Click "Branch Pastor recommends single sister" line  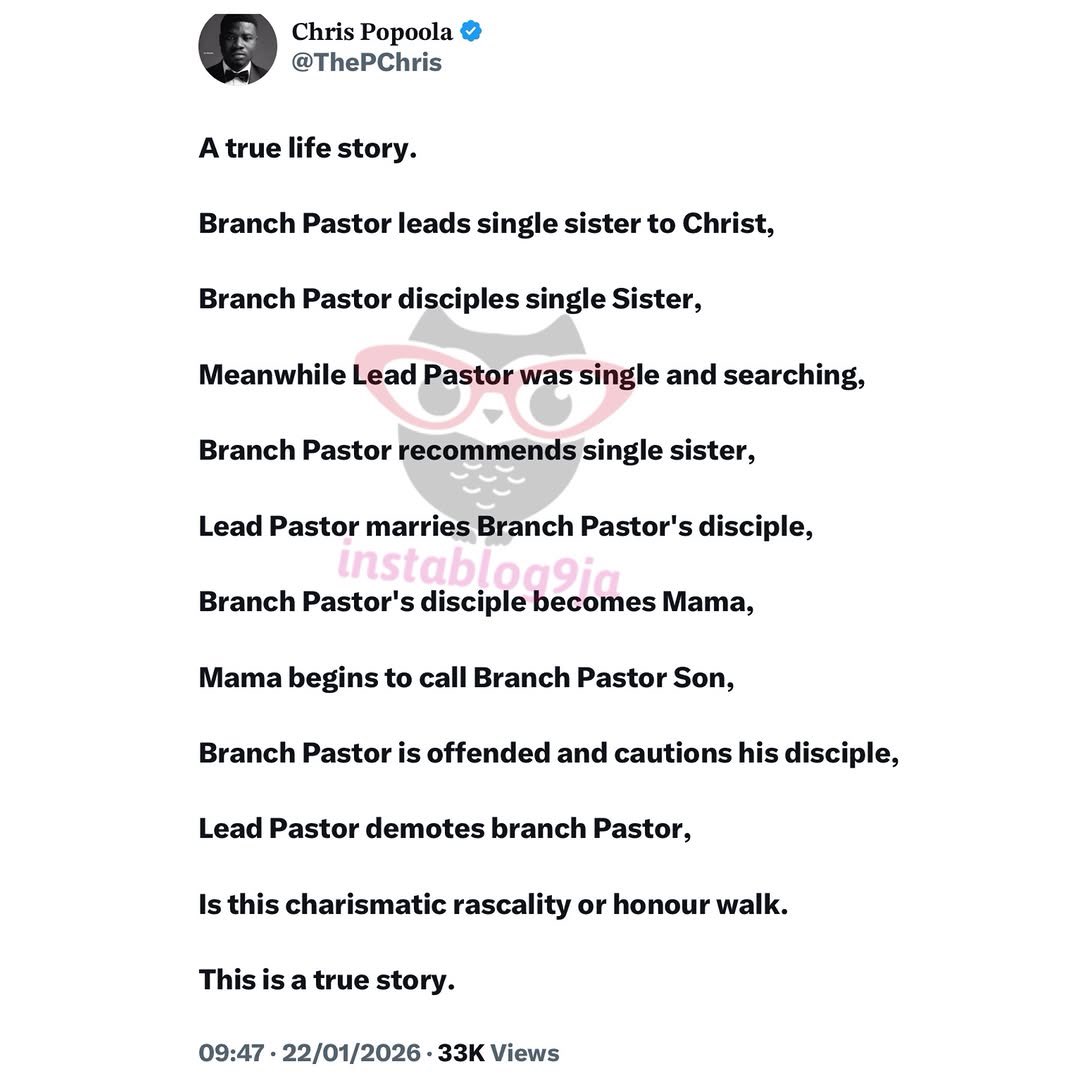click(476, 450)
